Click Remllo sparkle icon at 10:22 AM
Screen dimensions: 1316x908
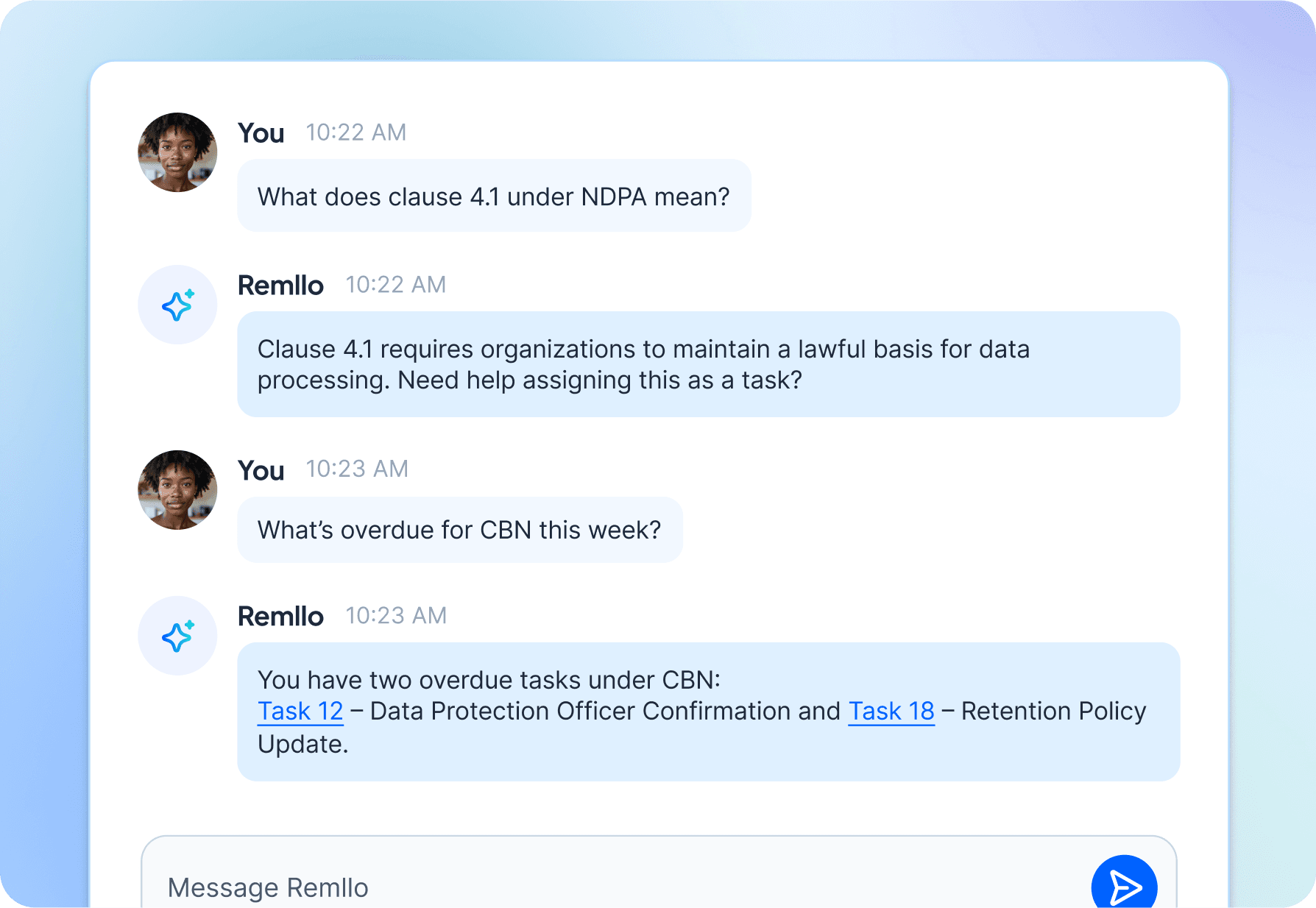pyautogui.click(x=177, y=305)
